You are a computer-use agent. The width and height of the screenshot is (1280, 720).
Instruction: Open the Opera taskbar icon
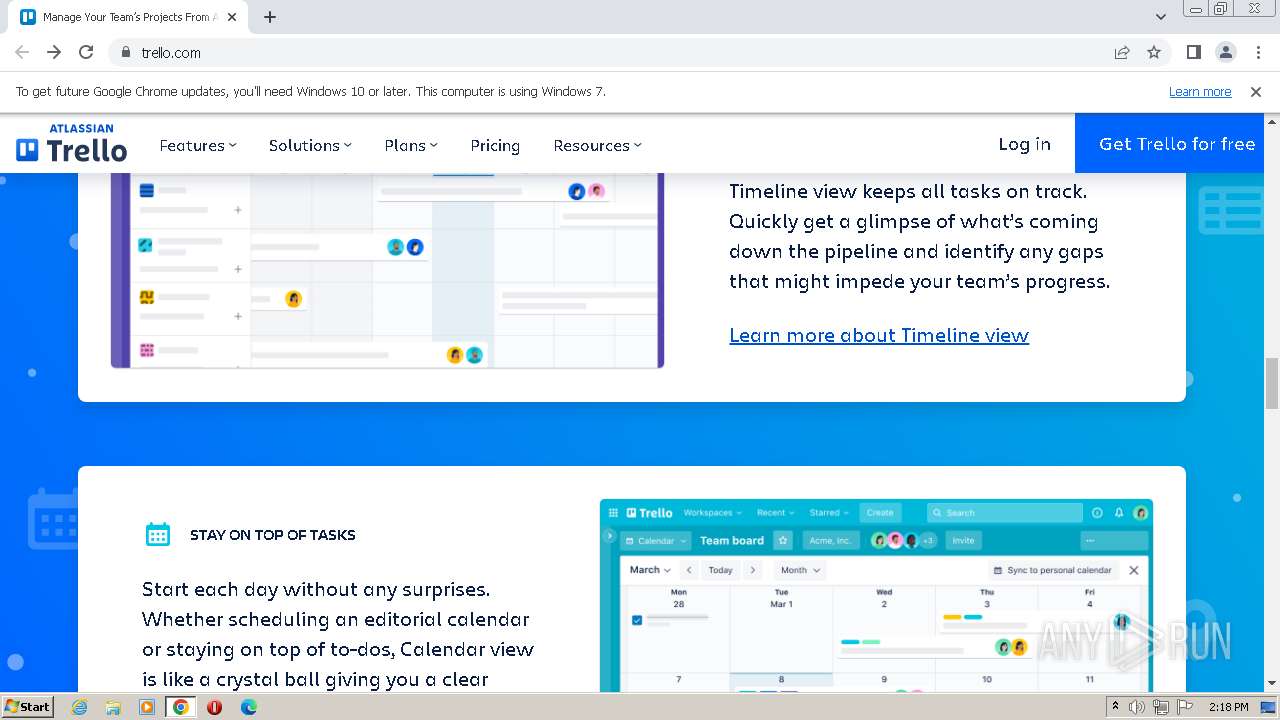coord(214,707)
